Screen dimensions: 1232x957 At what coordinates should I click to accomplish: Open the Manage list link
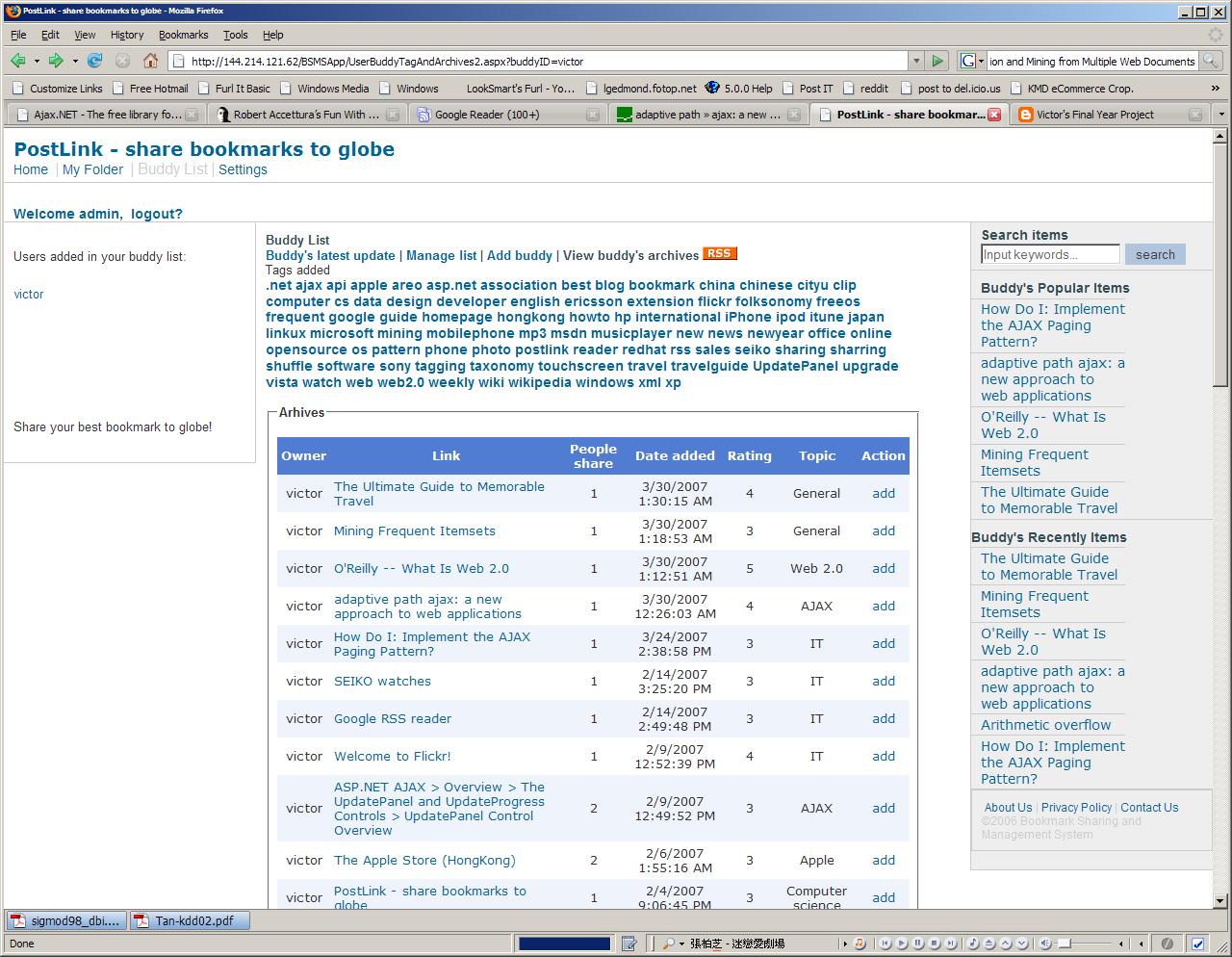(442, 255)
